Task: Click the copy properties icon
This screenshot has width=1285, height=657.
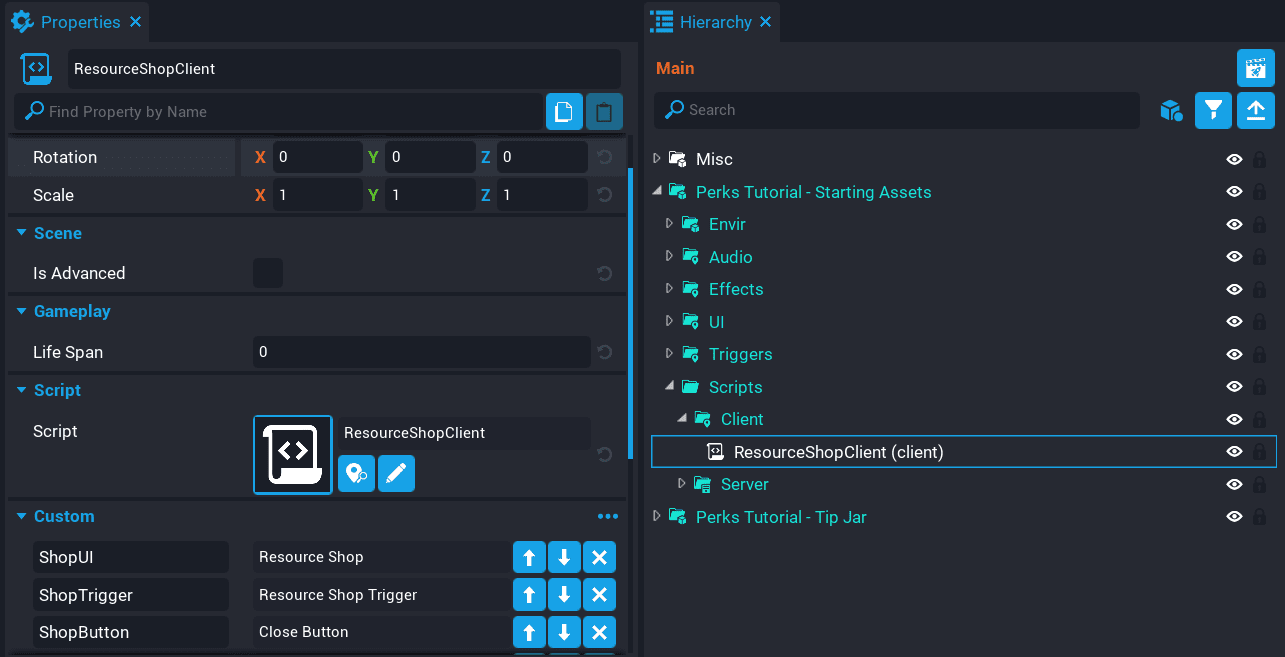Action: click(x=564, y=111)
